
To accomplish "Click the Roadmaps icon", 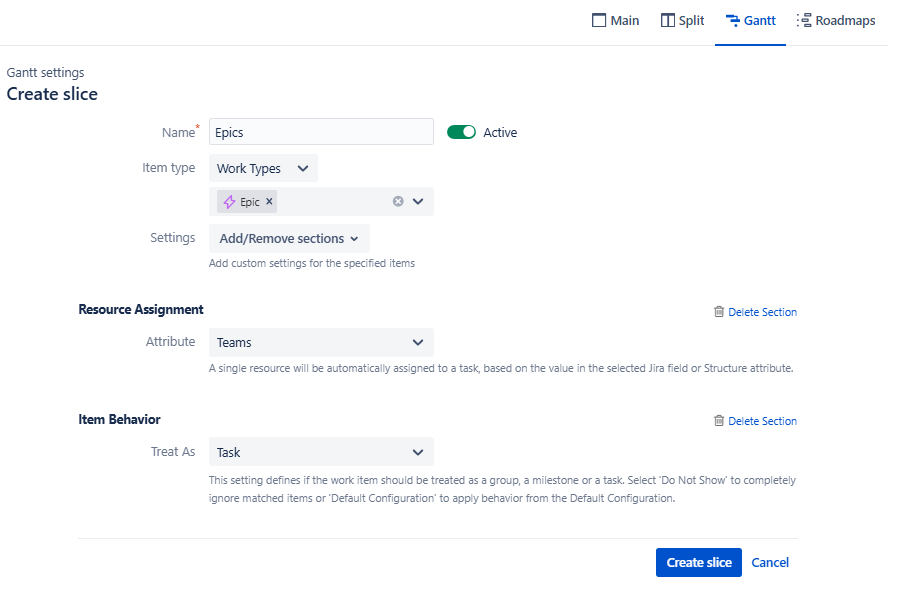I will click(804, 21).
